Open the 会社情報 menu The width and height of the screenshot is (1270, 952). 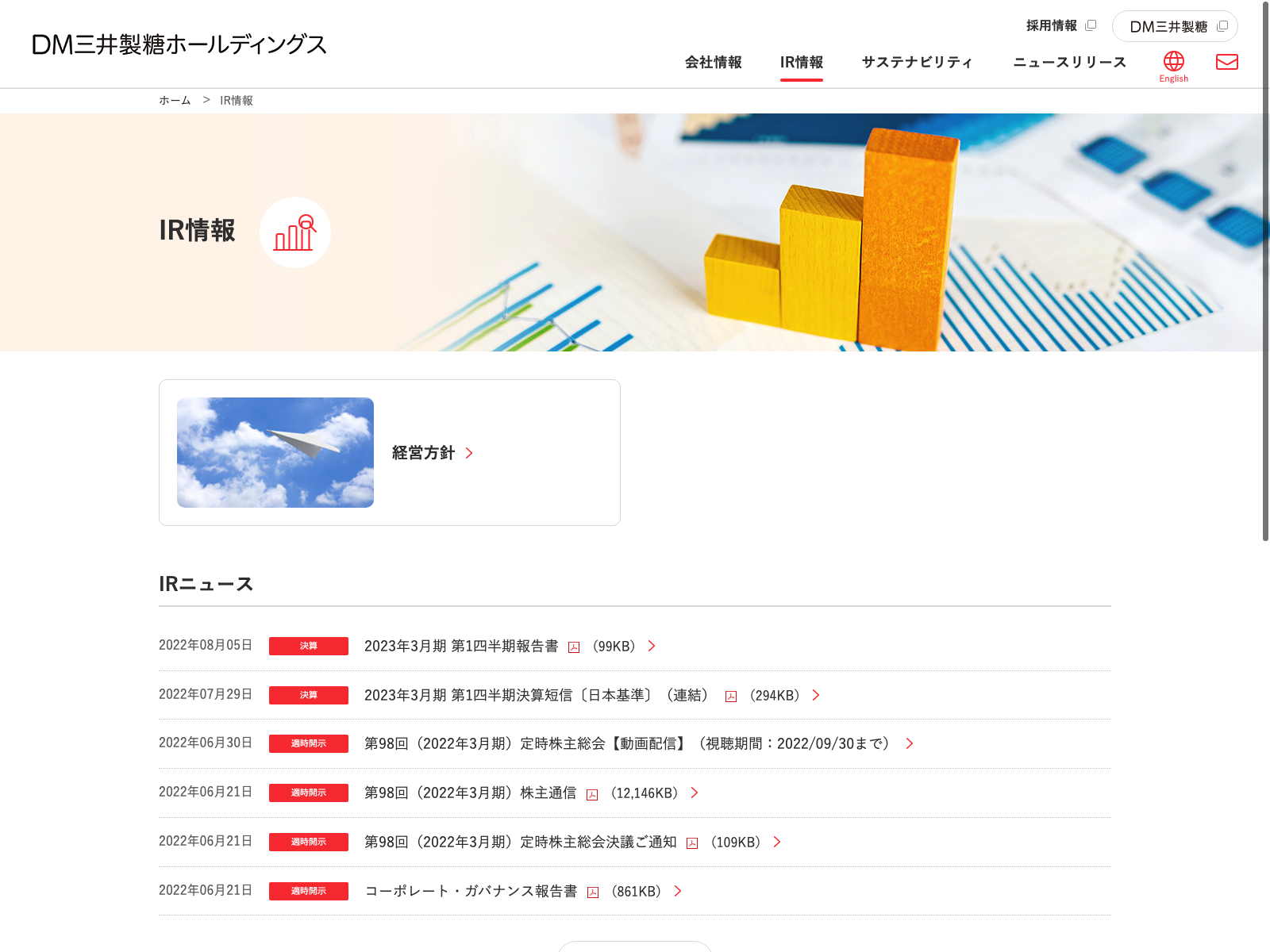pyautogui.click(x=713, y=62)
